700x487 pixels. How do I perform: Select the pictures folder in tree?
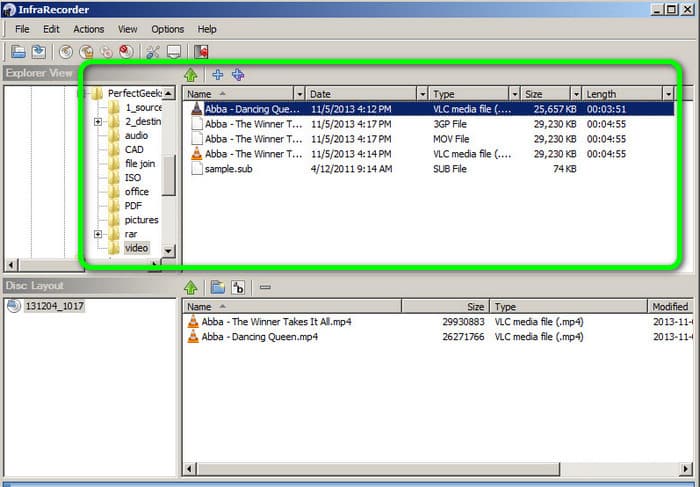click(142, 220)
